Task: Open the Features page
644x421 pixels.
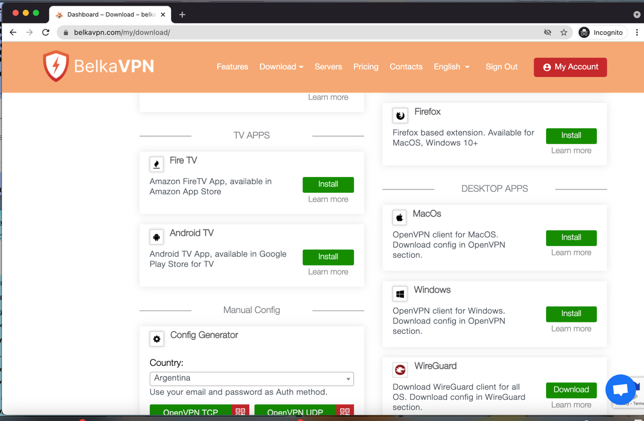Action: pyautogui.click(x=232, y=67)
